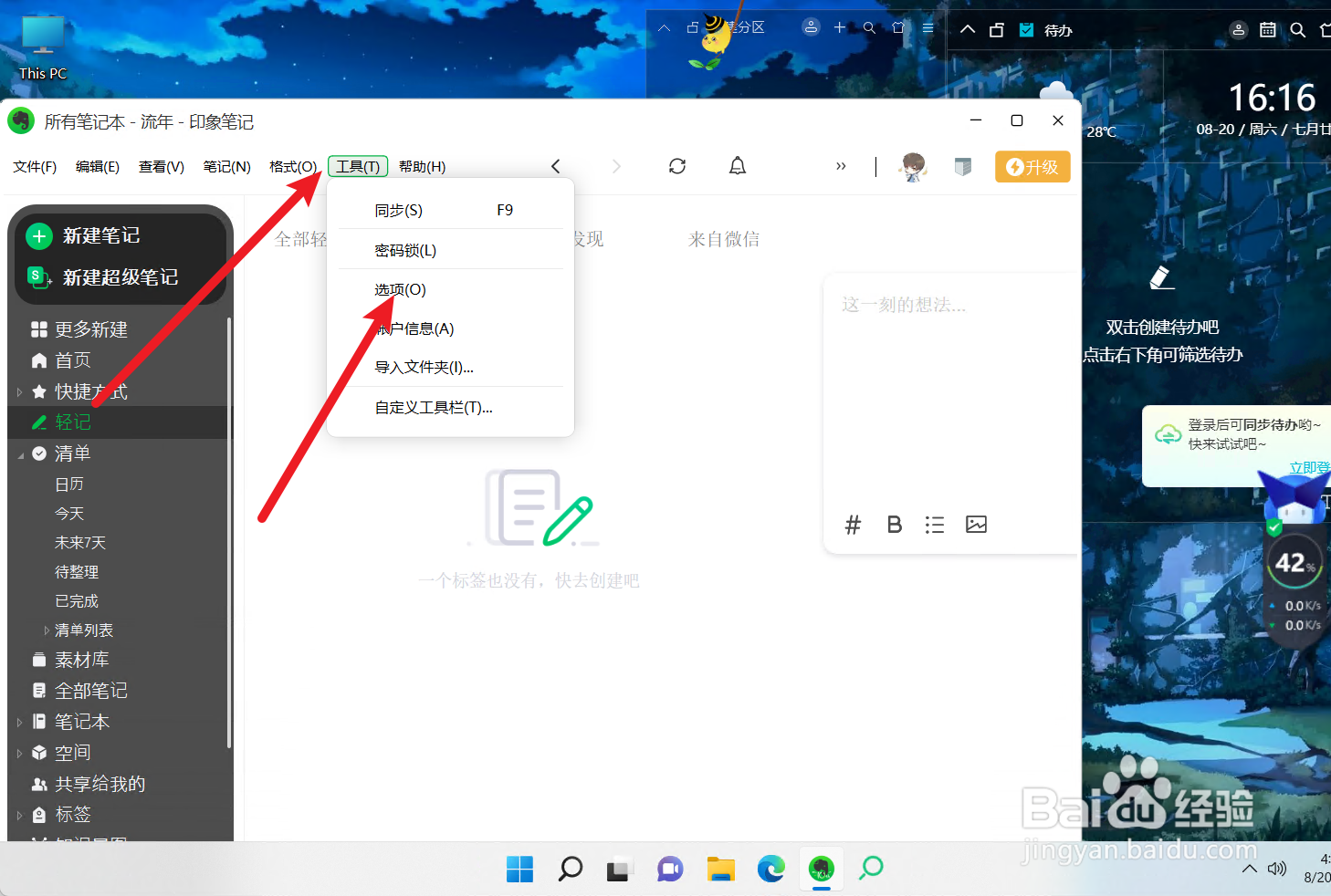The width and height of the screenshot is (1331, 896).
Task: Open calendar icon in 待办 widget
Action: (1268, 30)
